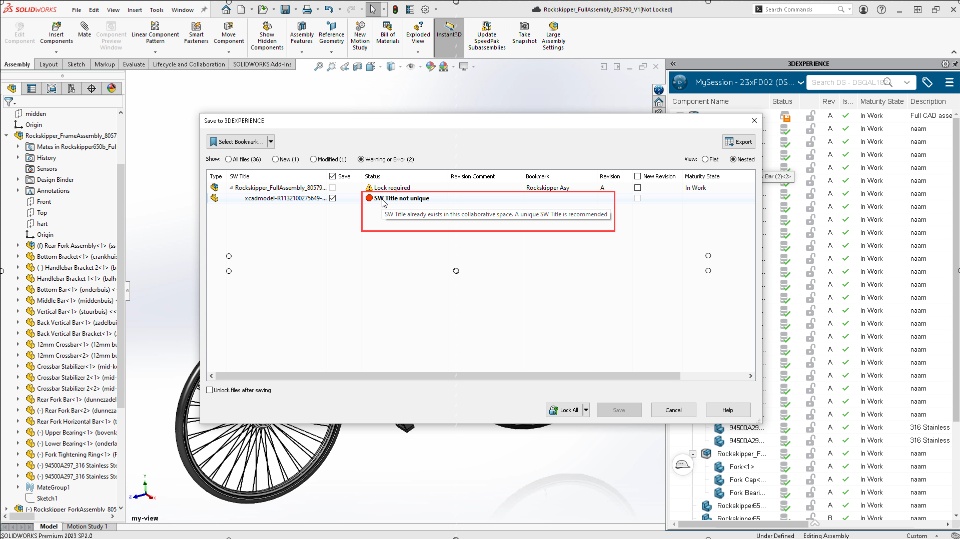This screenshot has height=539, width=960.
Task: Collapse the Rockskipper_FrameAssembly tree node
Action: pyautogui.click(x=7, y=135)
